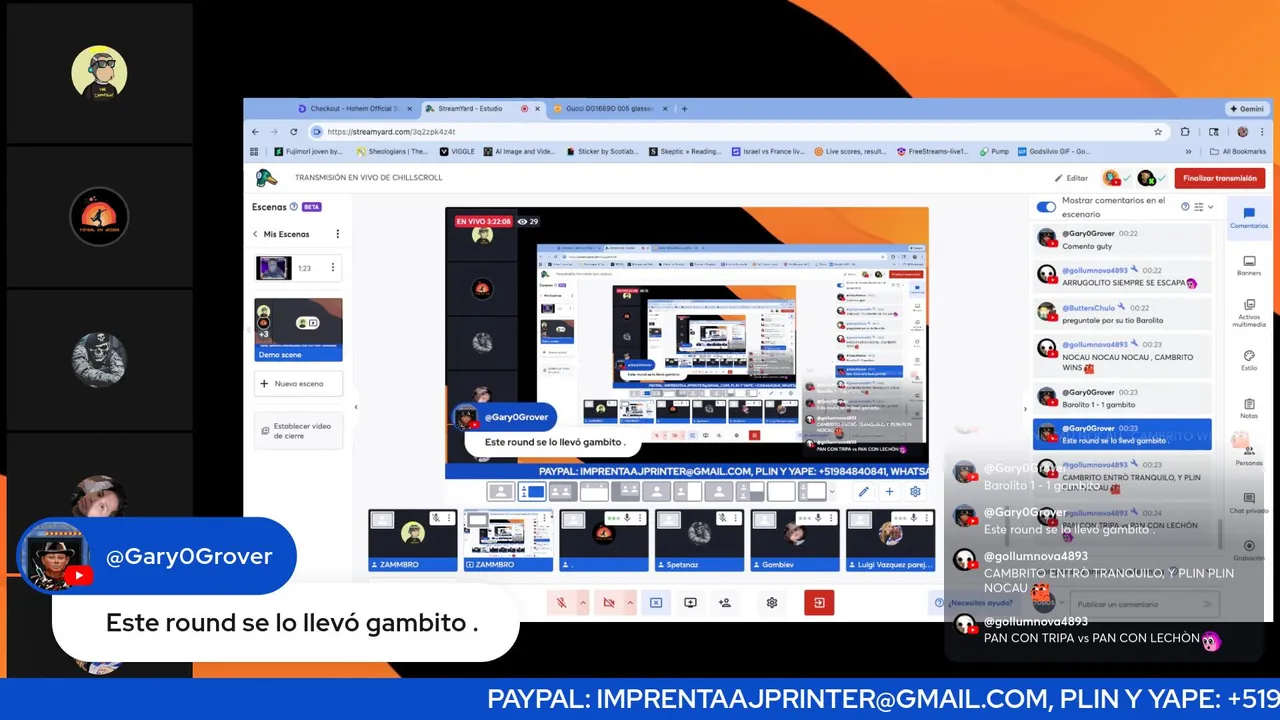Open three-dot menu beside Mis Escenas

[x=337, y=234]
